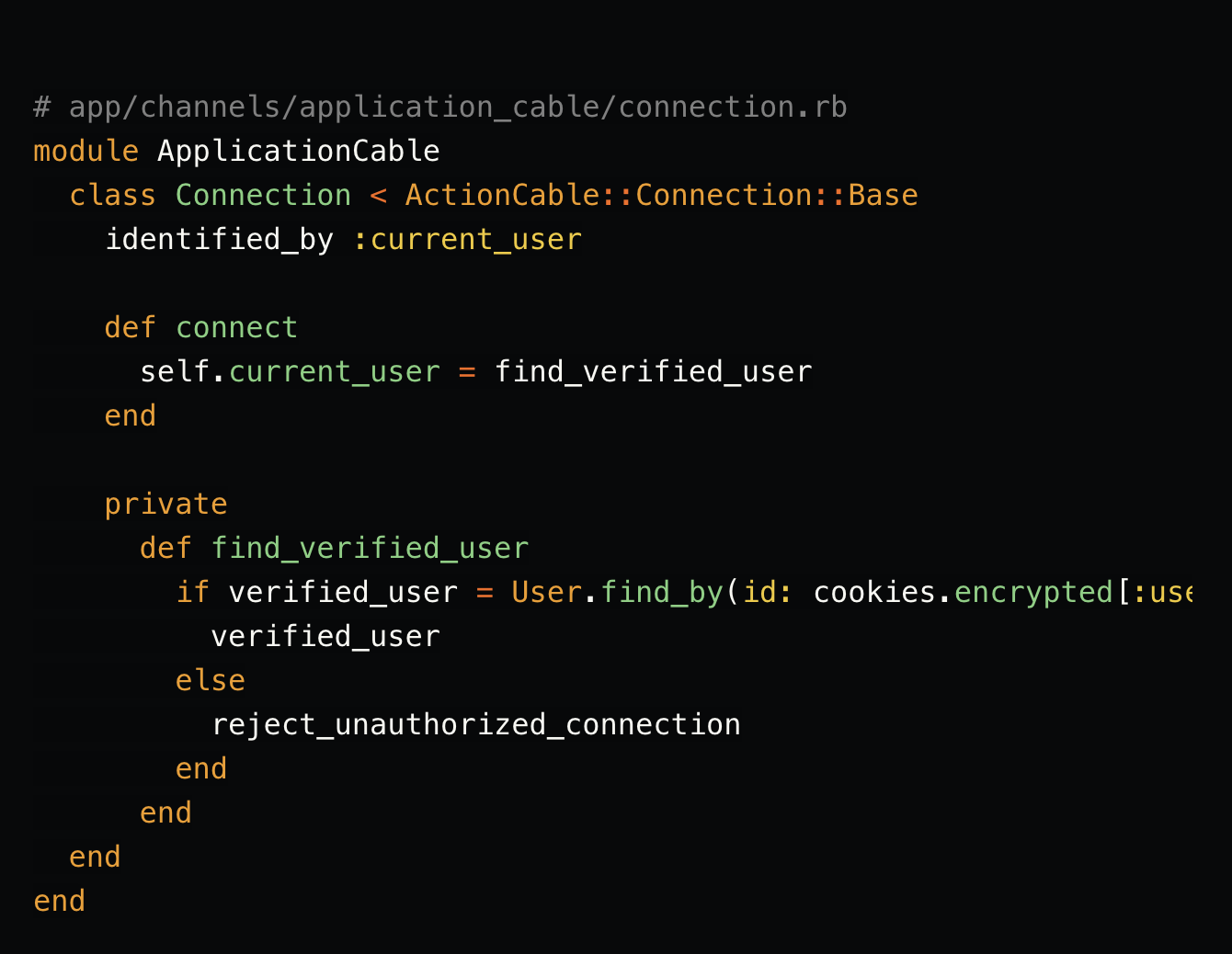1232x954 pixels.
Task: Click "self" in the connect method
Action: point(175,371)
